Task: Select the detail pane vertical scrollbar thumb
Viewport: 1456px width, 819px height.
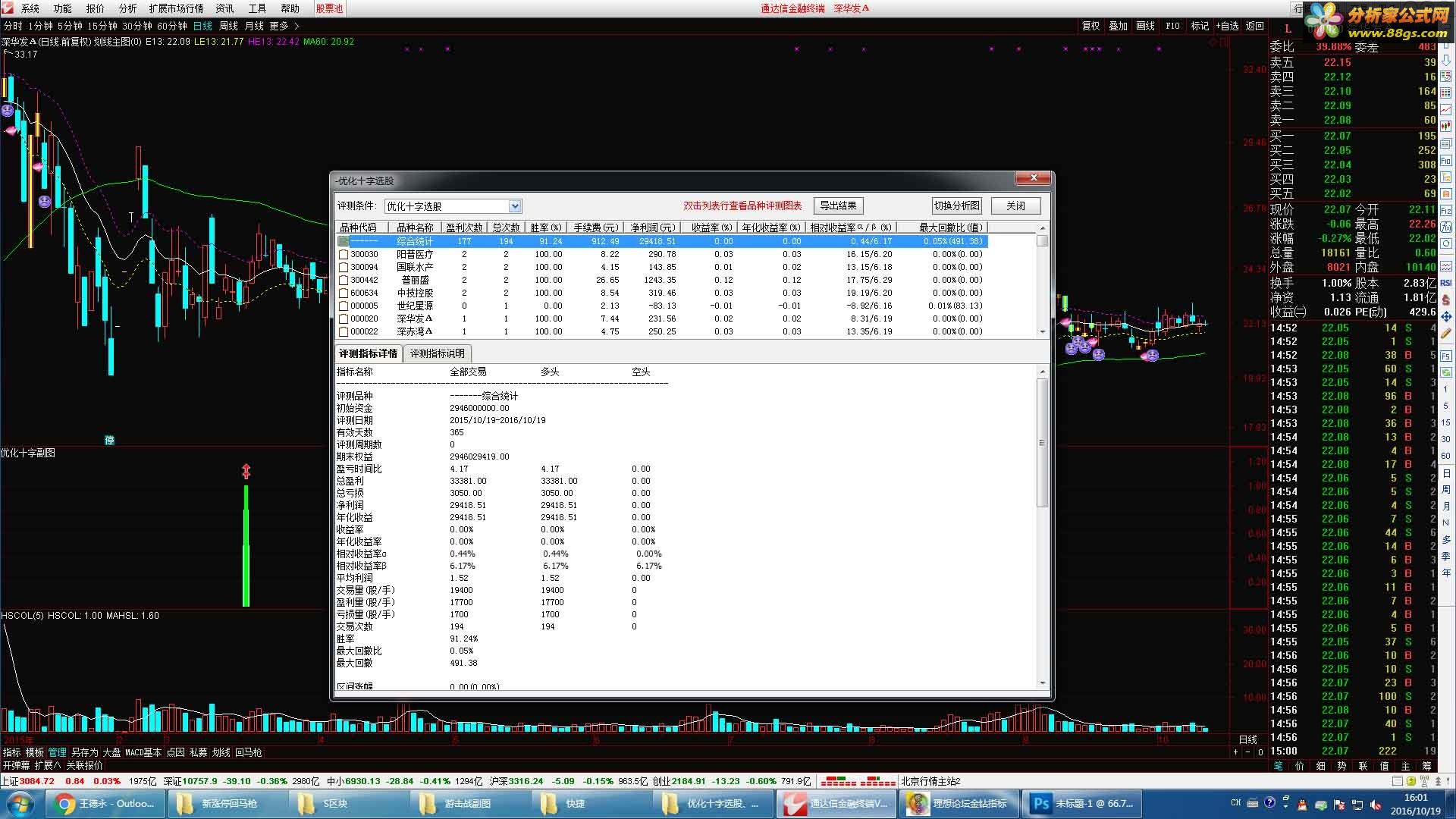Action: coord(1043,443)
